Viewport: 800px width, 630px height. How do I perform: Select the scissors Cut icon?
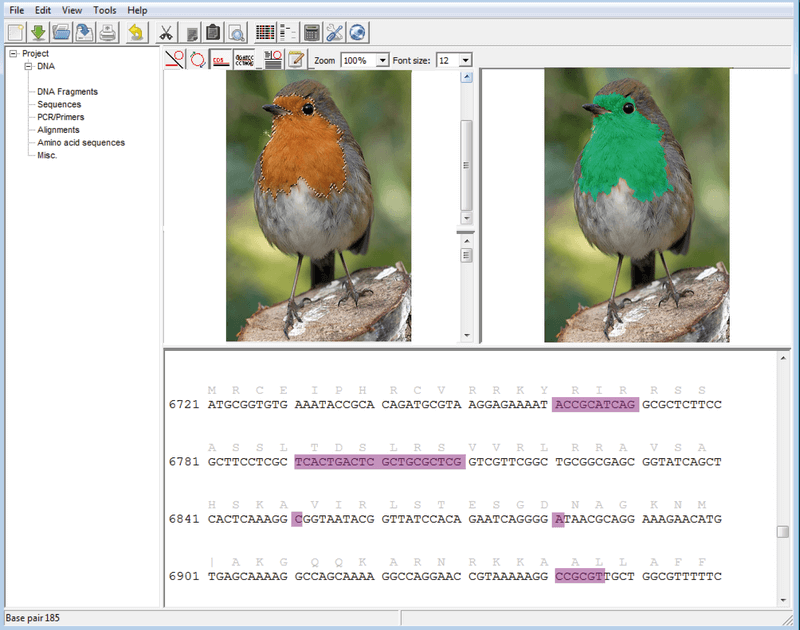[167, 32]
